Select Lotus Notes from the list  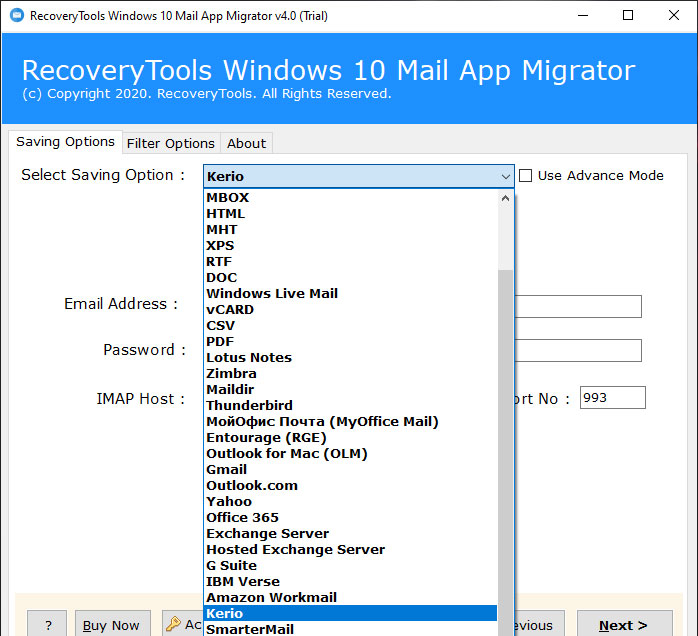[351, 358]
